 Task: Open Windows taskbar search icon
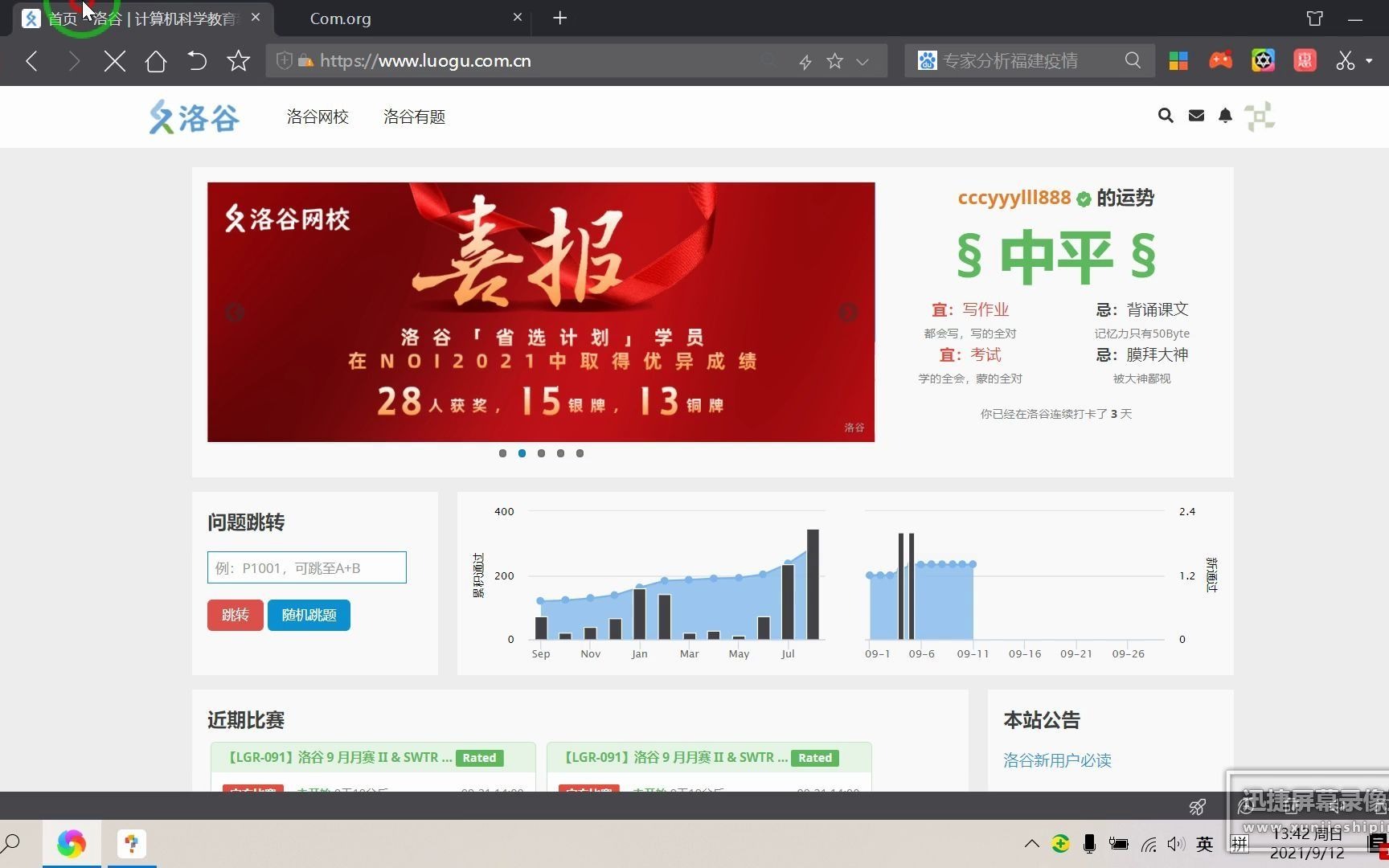[x=11, y=844]
